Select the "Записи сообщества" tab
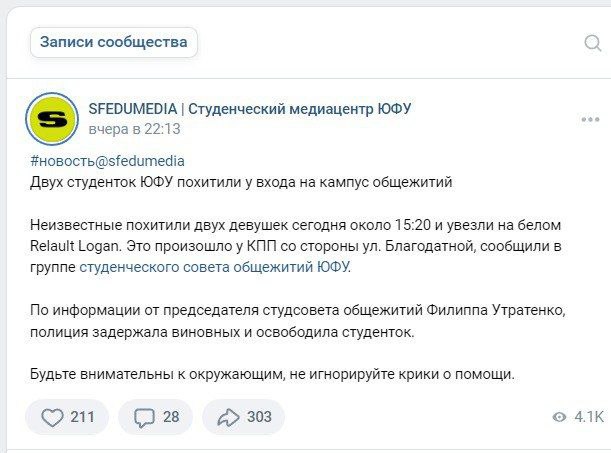This screenshot has width=611, height=453. point(114,42)
